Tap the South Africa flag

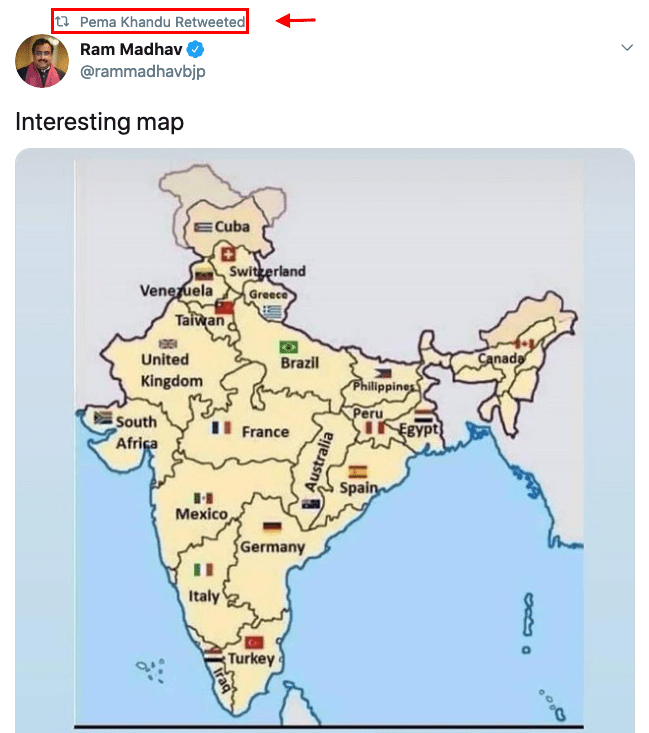coord(102,417)
